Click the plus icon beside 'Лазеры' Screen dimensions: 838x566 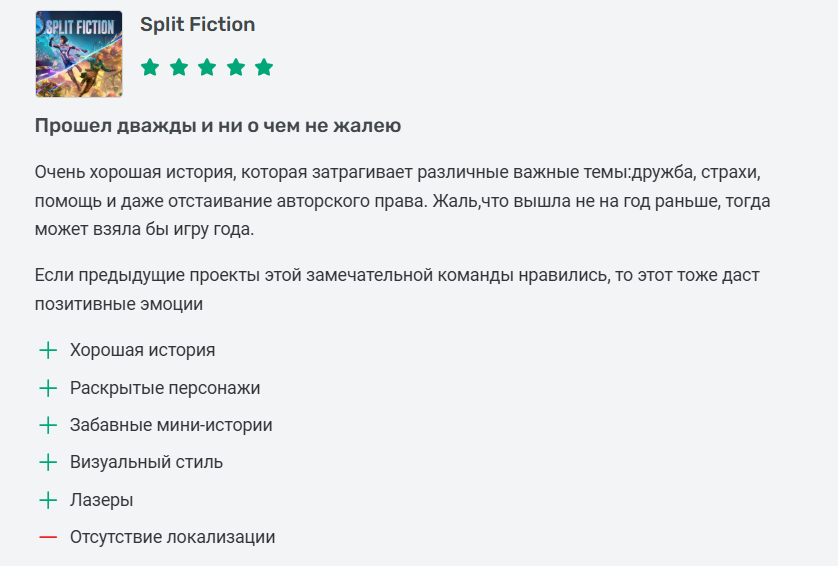pos(48,500)
